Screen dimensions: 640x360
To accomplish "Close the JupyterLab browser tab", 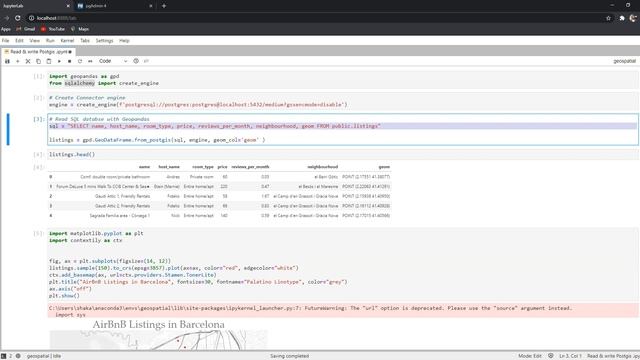I will (68, 6).
